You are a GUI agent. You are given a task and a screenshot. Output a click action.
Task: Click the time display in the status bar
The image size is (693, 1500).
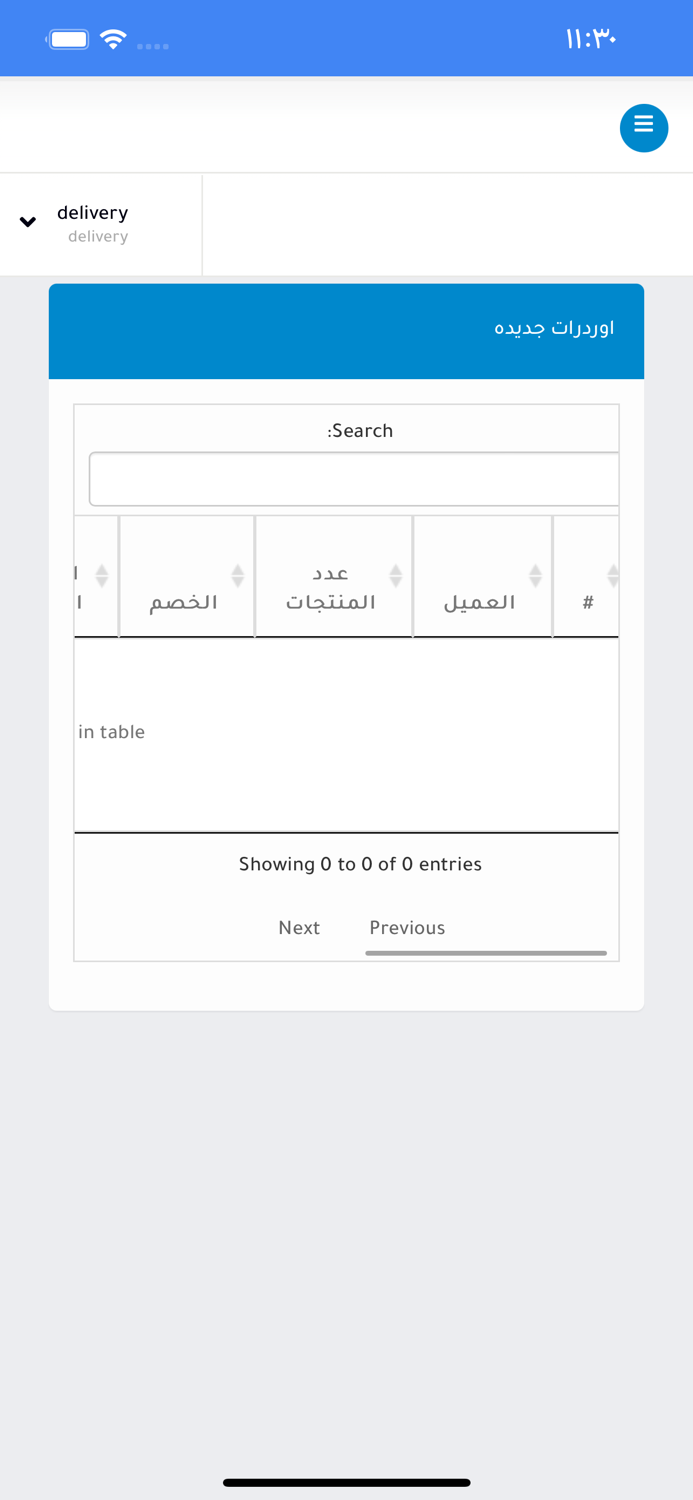point(591,38)
